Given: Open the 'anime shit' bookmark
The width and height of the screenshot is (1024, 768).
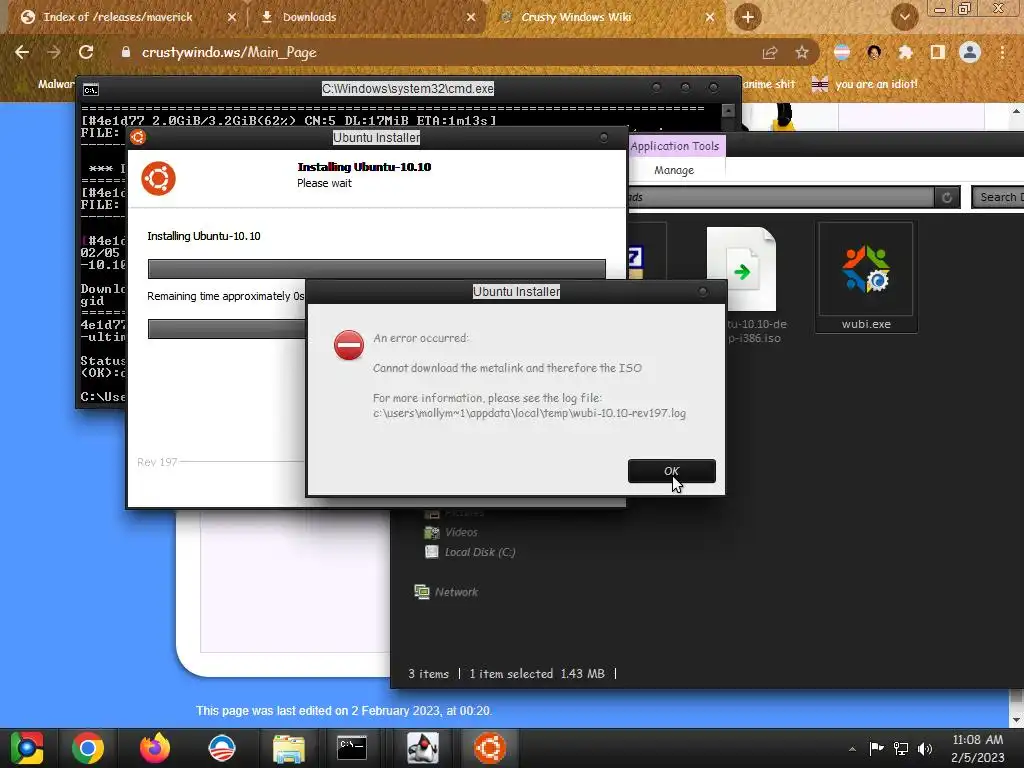Looking at the screenshot, I should pos(769,84).
